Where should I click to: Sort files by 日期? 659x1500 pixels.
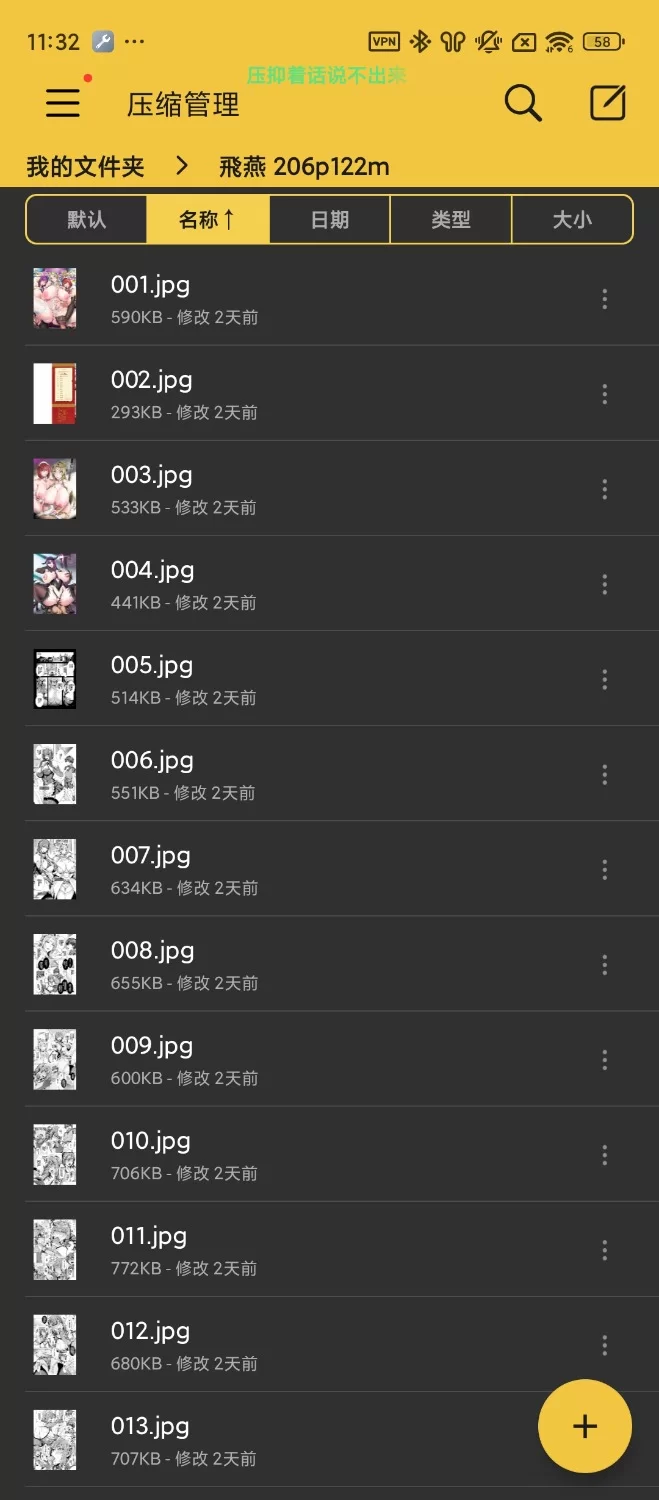pos(330,220)
